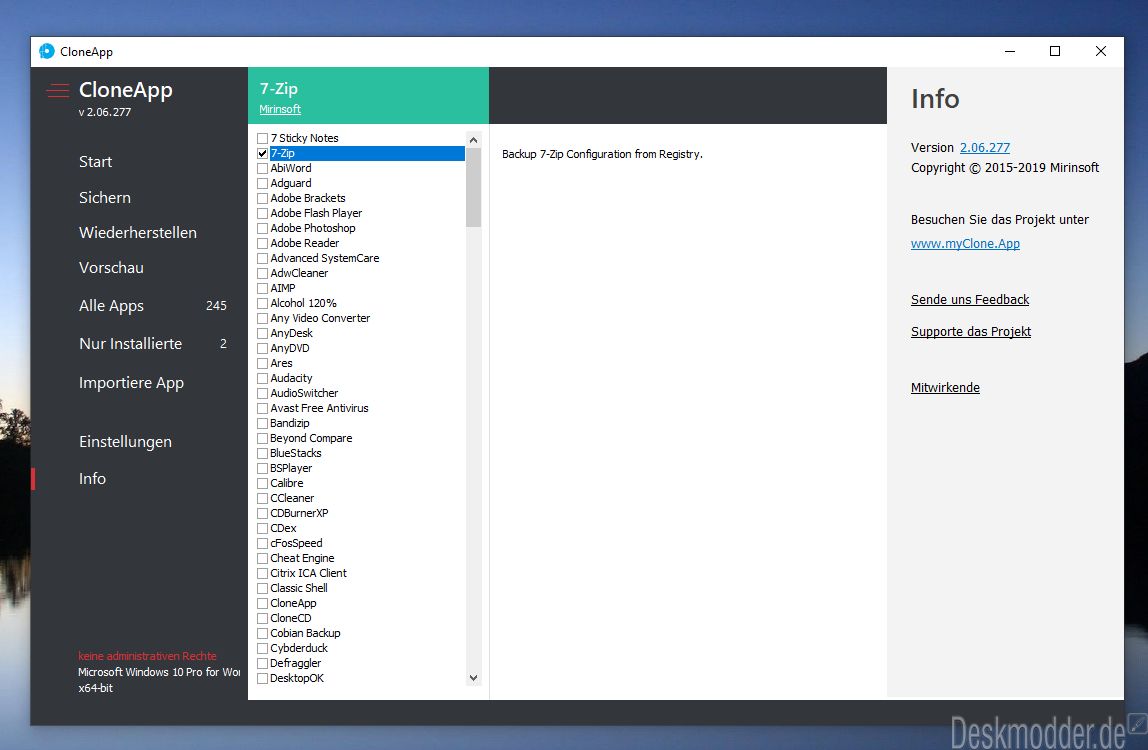Select CloneCD in the app list
This screenshot has height=750, width=1148.
click(291, 619)
